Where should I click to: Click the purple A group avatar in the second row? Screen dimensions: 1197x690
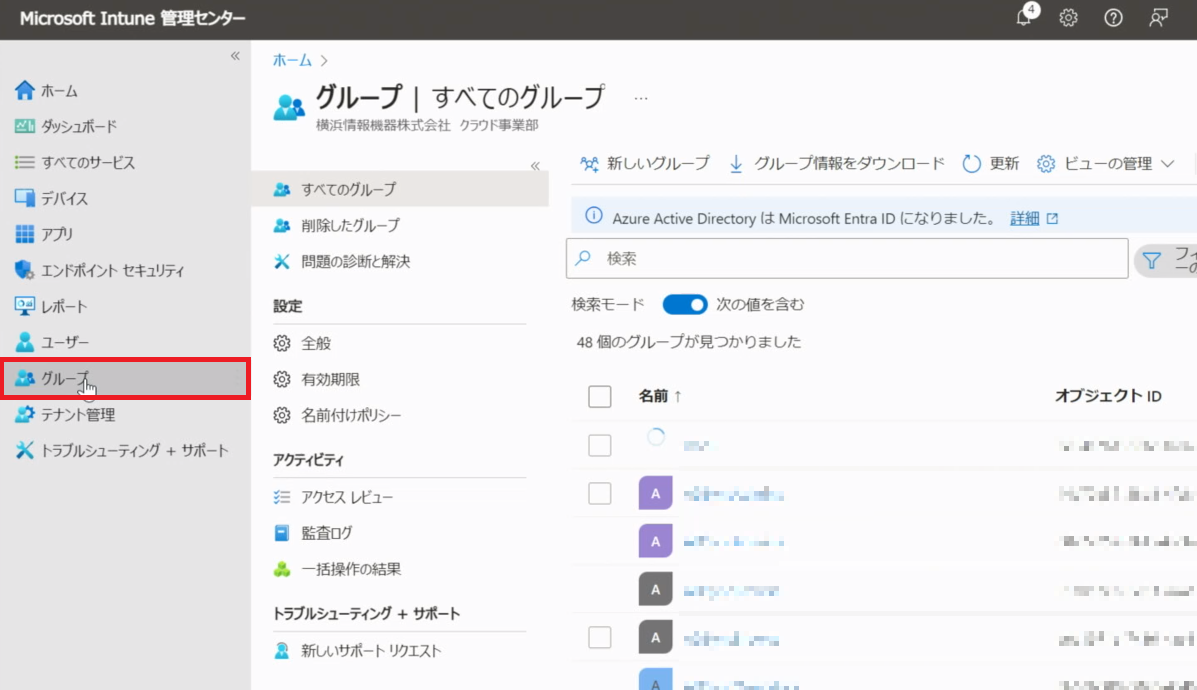coord(655,493)
